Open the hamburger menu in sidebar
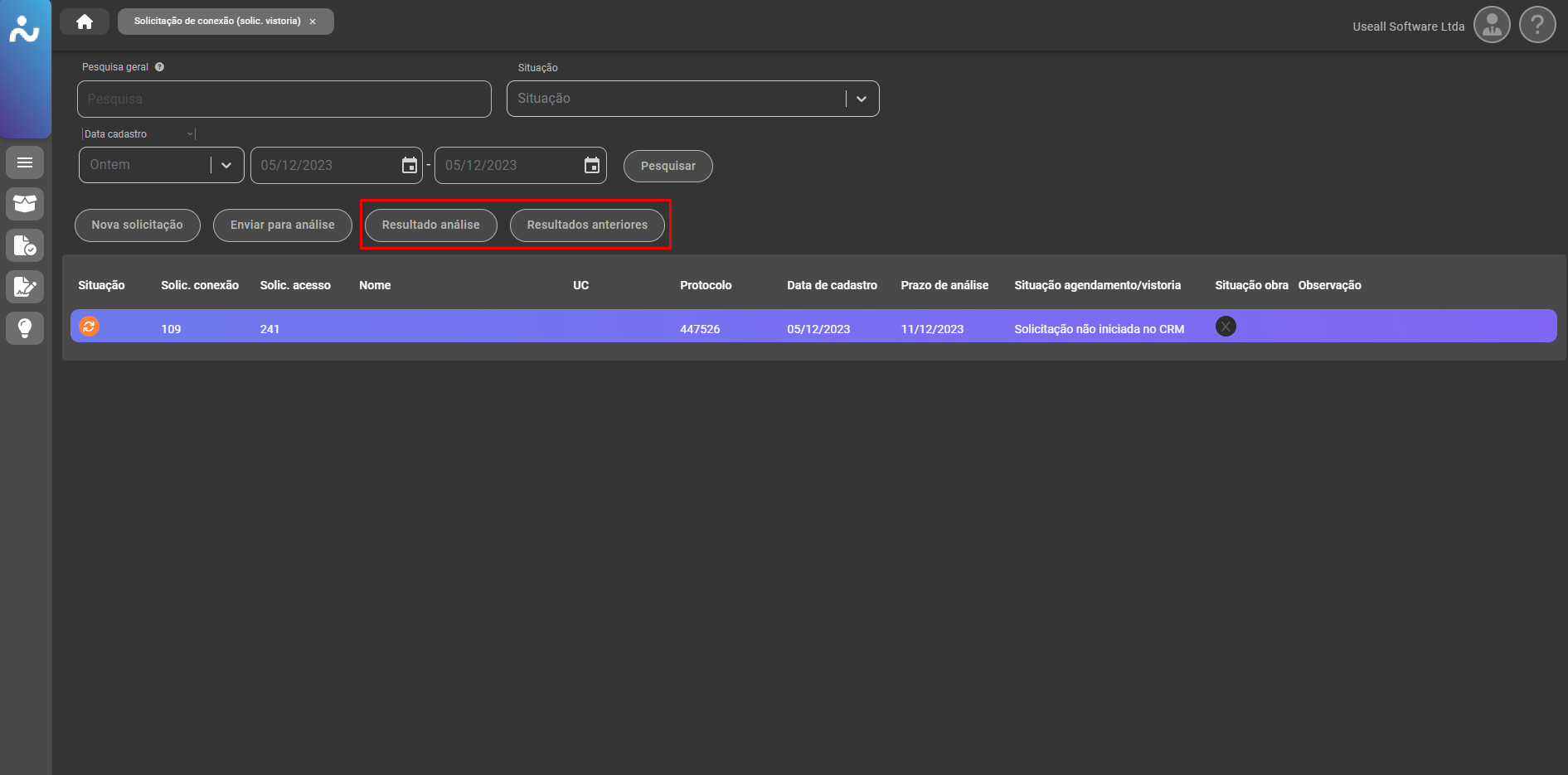This screenshot has height=775, width=1568. (x=25, y=162)
